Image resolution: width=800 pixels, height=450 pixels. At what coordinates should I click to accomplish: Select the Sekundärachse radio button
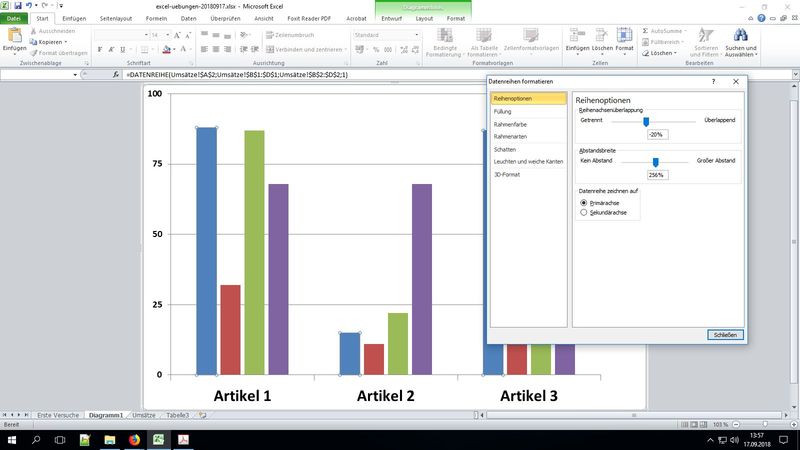tap(584, 213)
